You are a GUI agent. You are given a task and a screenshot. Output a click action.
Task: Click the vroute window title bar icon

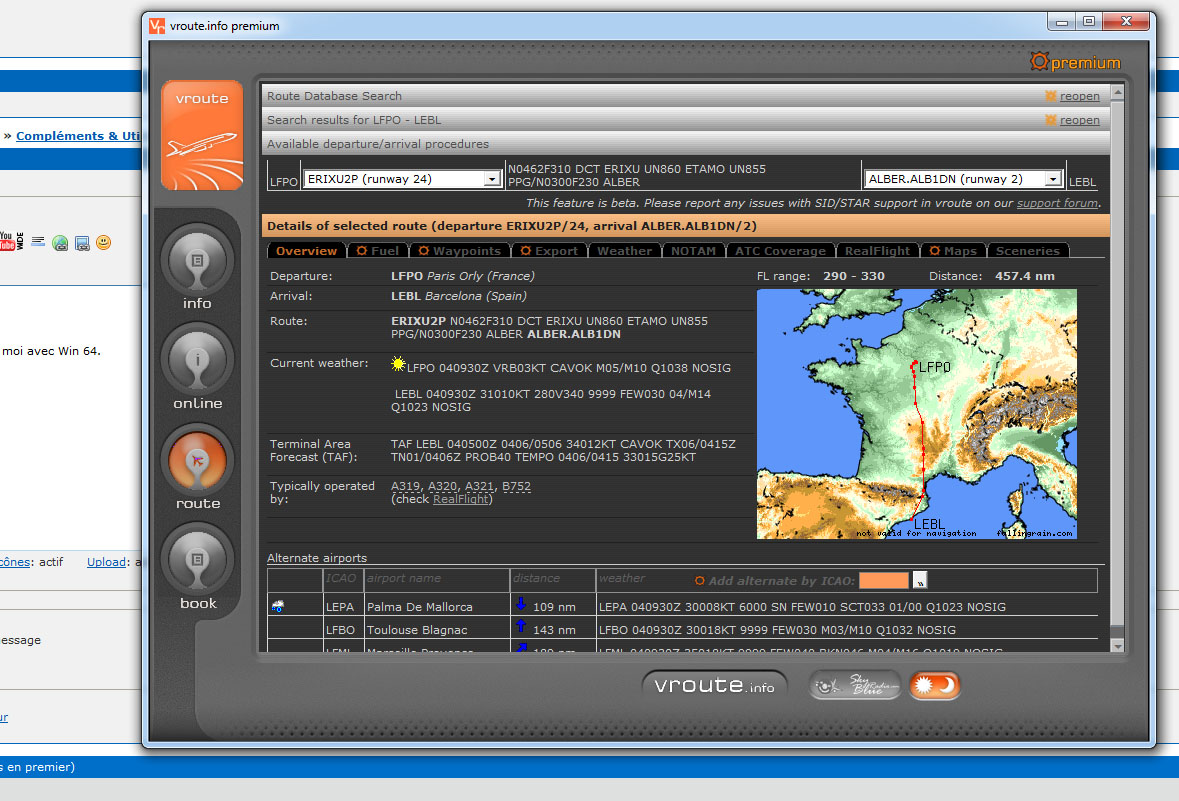(x=157, y=26)
